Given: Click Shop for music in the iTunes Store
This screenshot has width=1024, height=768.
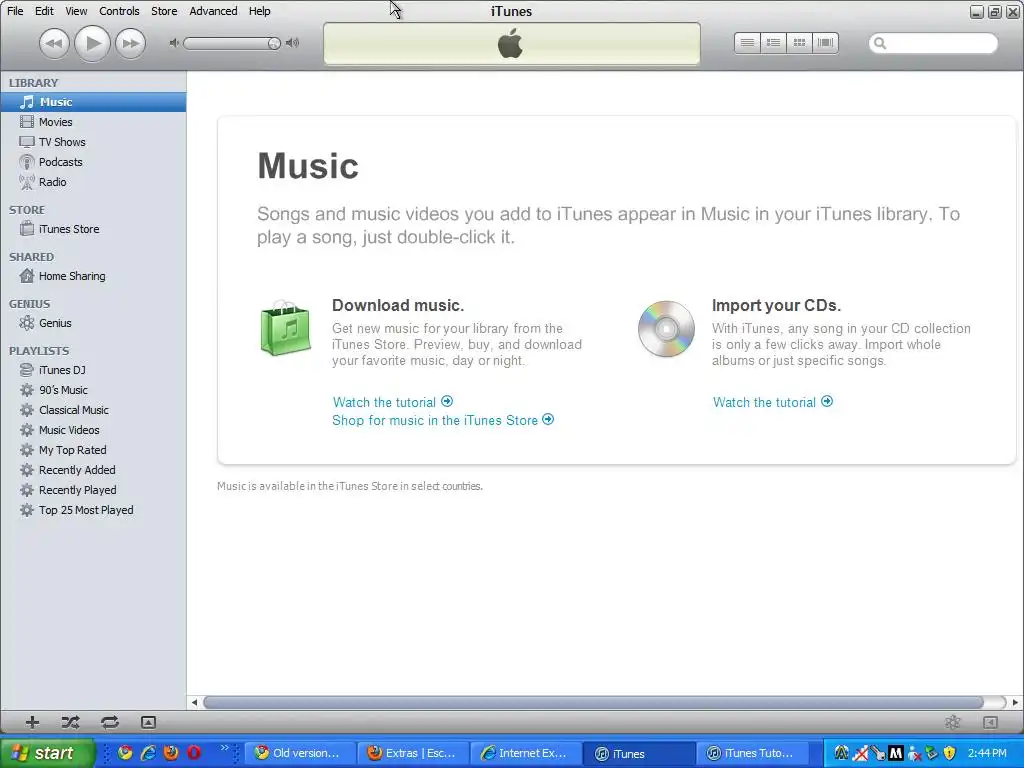Looking at the screenshot, I should click(x=443, y=421).
